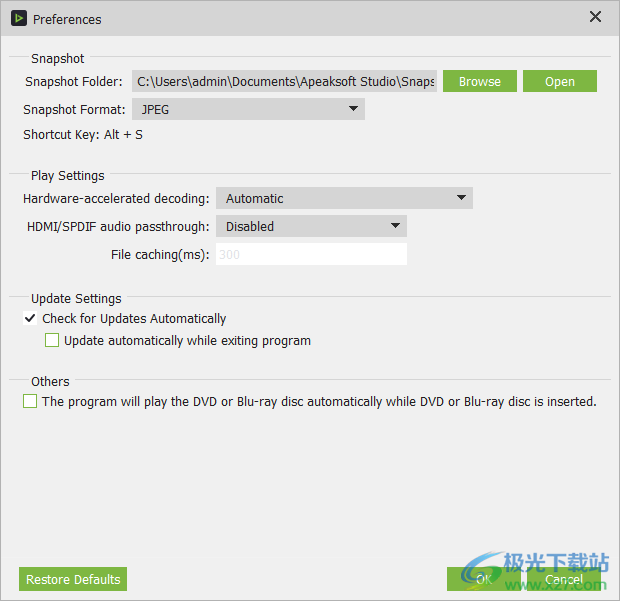Click the app logo icon in title bar
Screen dimensions: 620x601
coord(18,18)
